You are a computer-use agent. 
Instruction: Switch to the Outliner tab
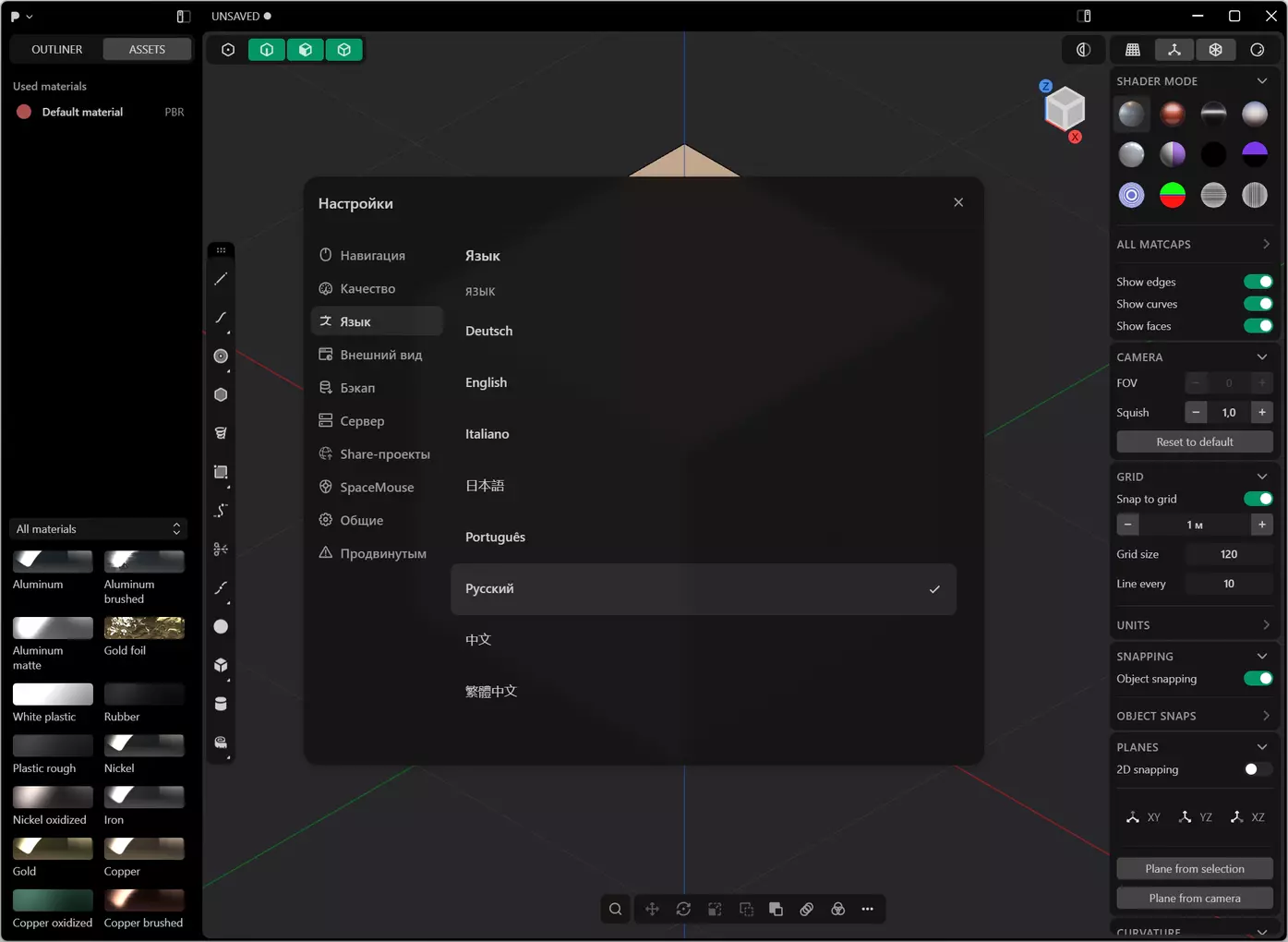point(56,49)
